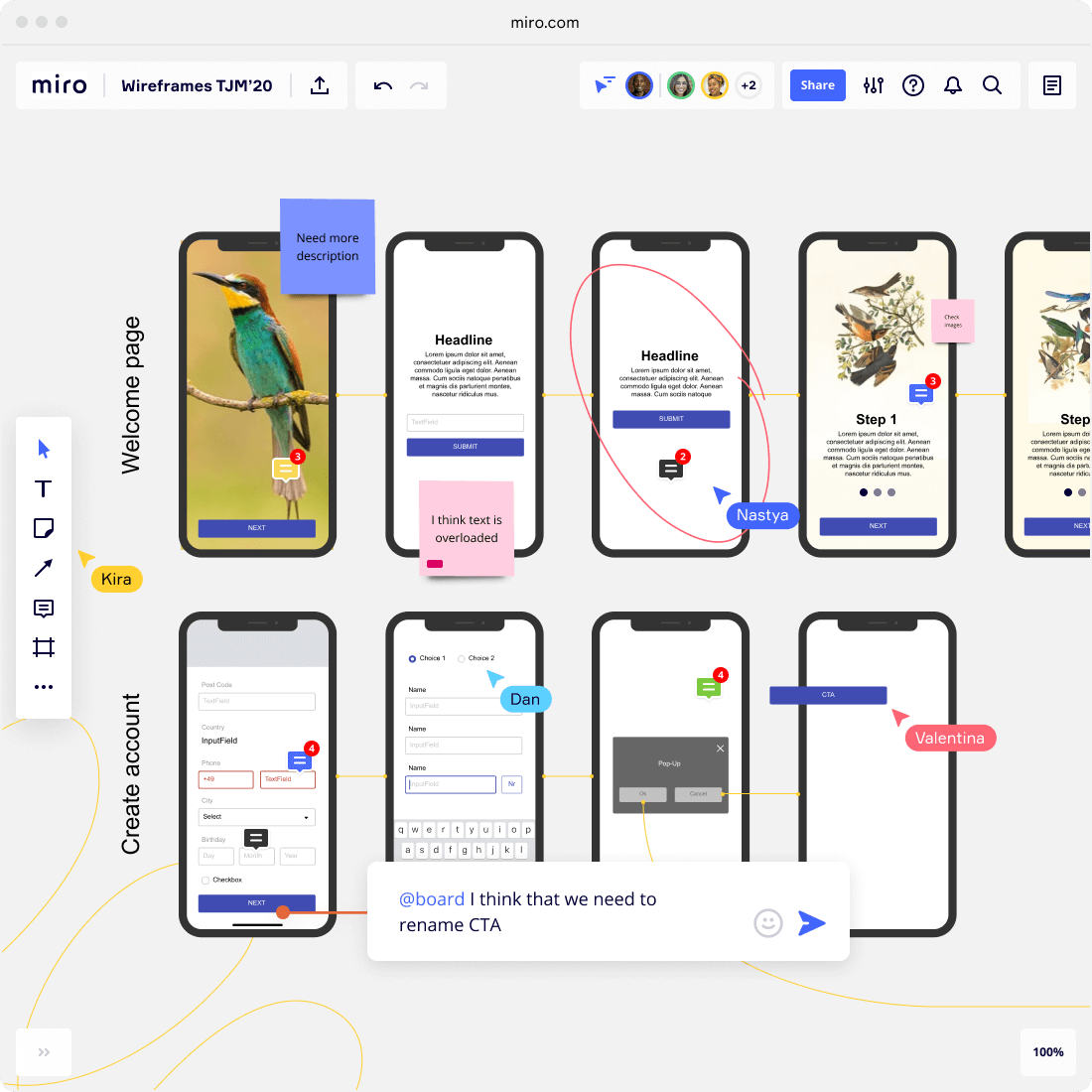Select the Choice 1 radio button
Viewport: 1092px width, 1092px height.
pos(412,658)
